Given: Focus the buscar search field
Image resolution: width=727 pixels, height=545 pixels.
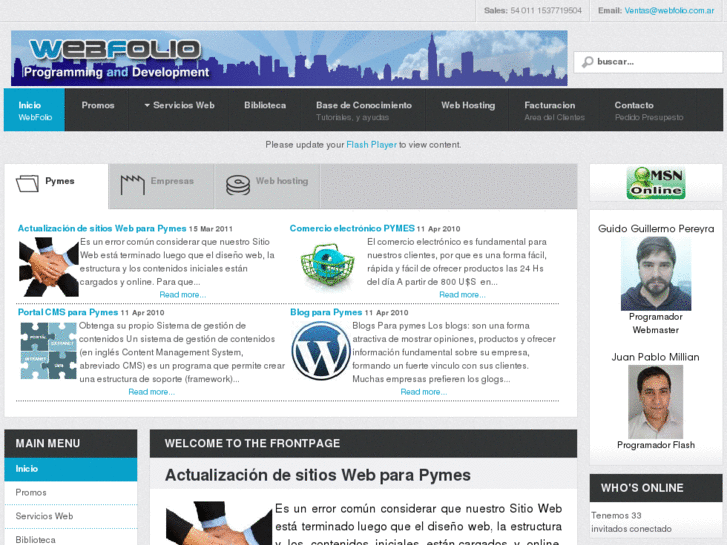Looking at the screenshot, I should 648,62.
